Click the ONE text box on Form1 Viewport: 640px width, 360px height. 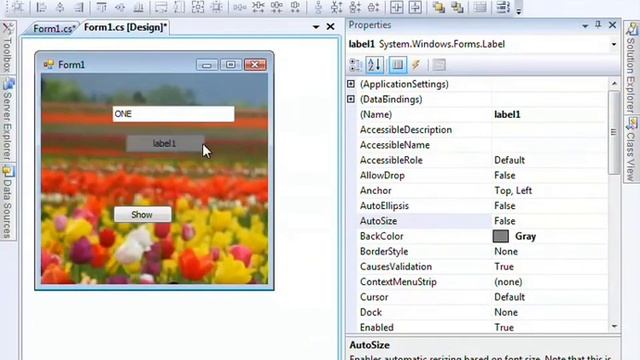173,114
